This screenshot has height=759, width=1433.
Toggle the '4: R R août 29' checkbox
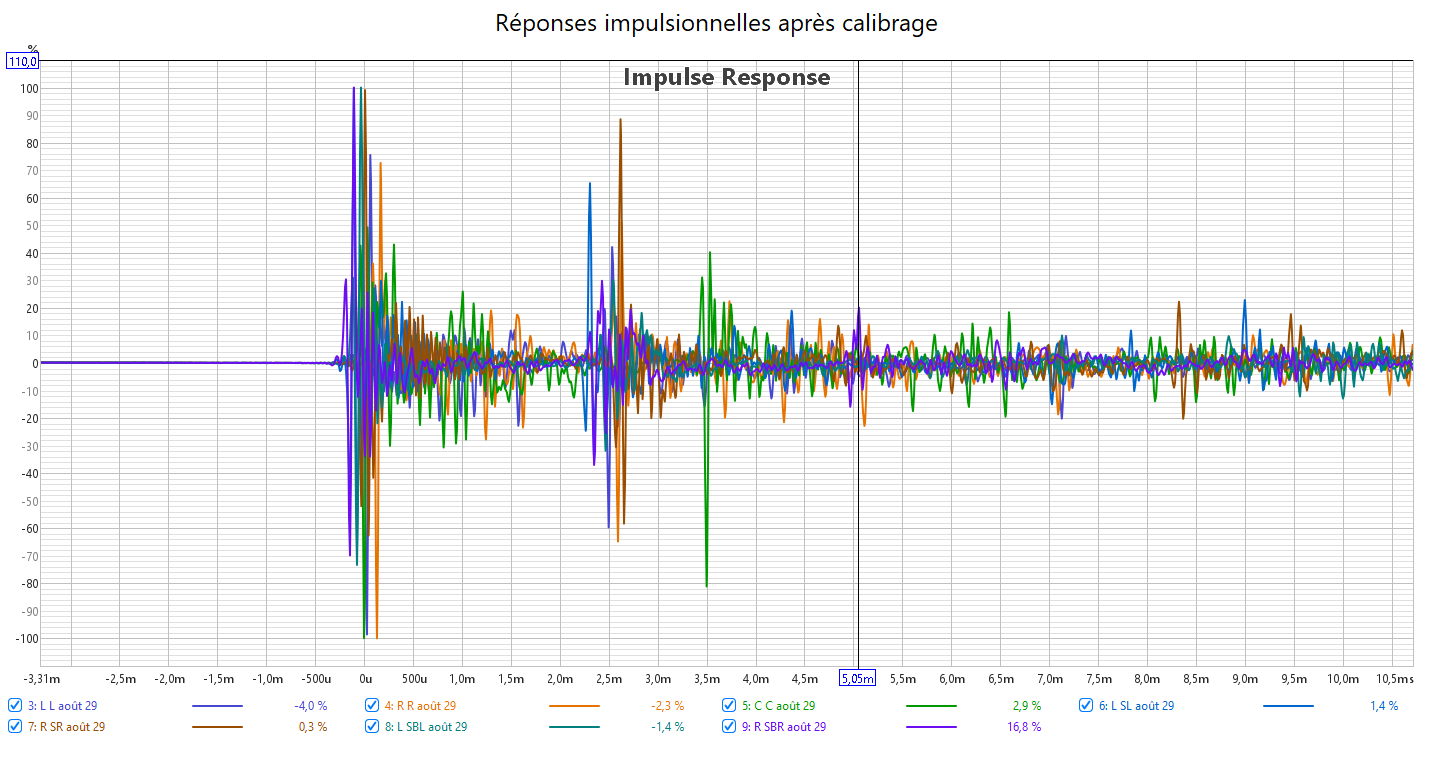tap(372, 705)
